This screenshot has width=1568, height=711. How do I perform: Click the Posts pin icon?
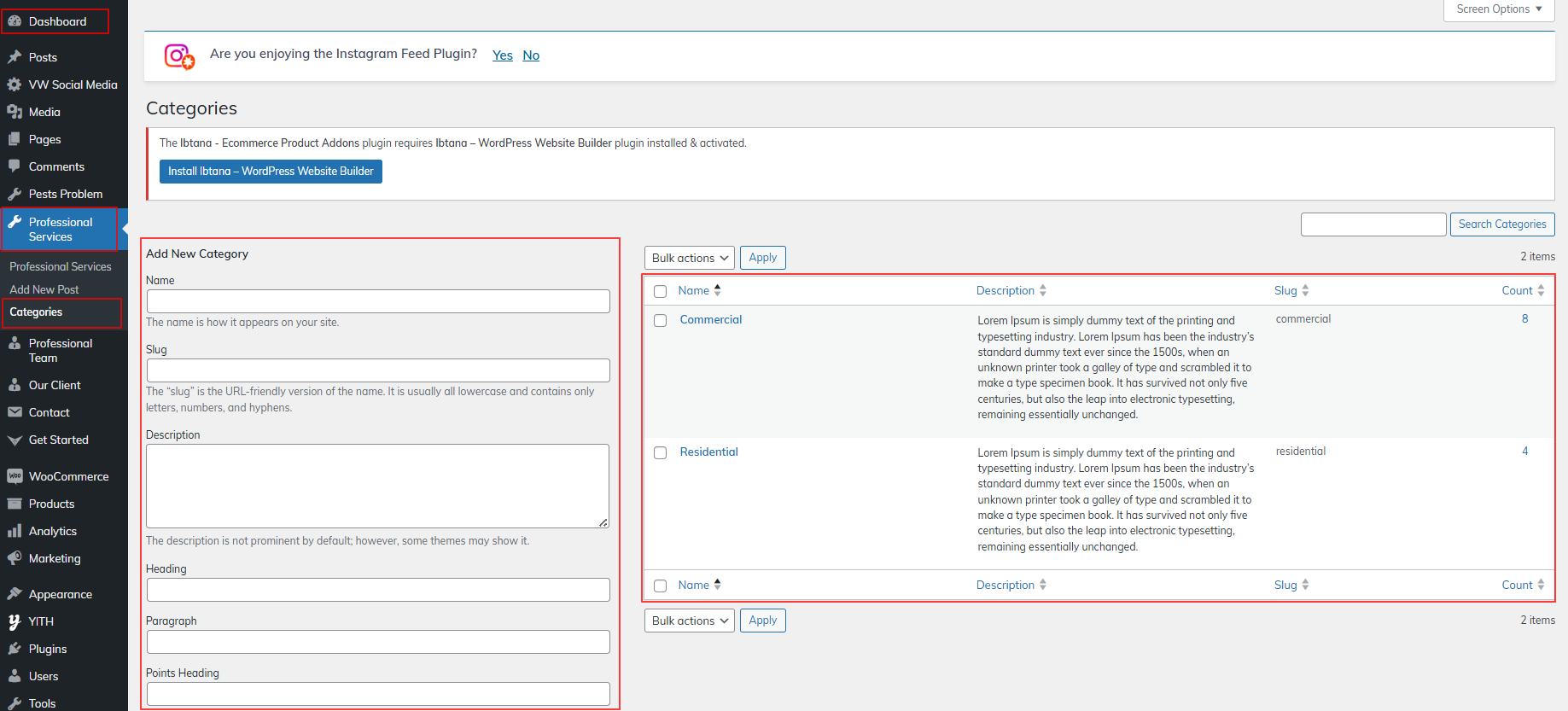point(15,57)
